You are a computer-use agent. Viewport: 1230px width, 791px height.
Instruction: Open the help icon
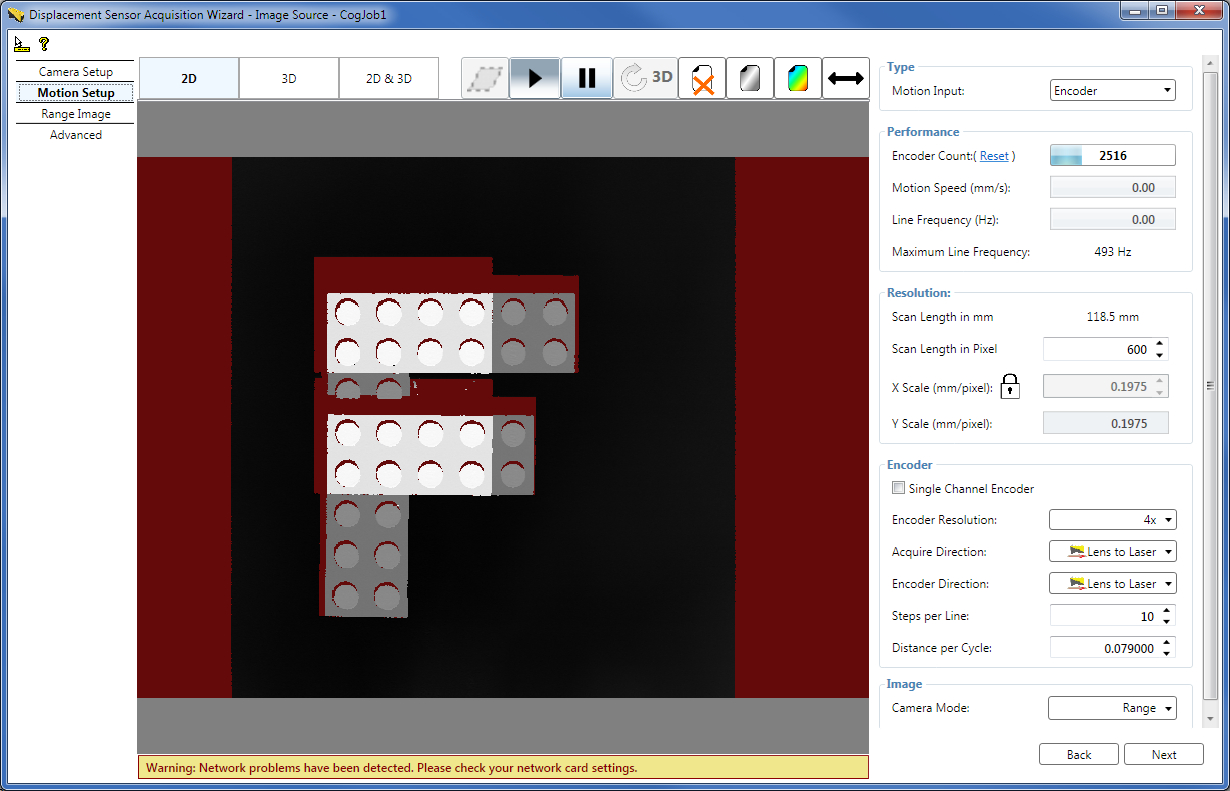pyautogui.click(x=44, y=43)
